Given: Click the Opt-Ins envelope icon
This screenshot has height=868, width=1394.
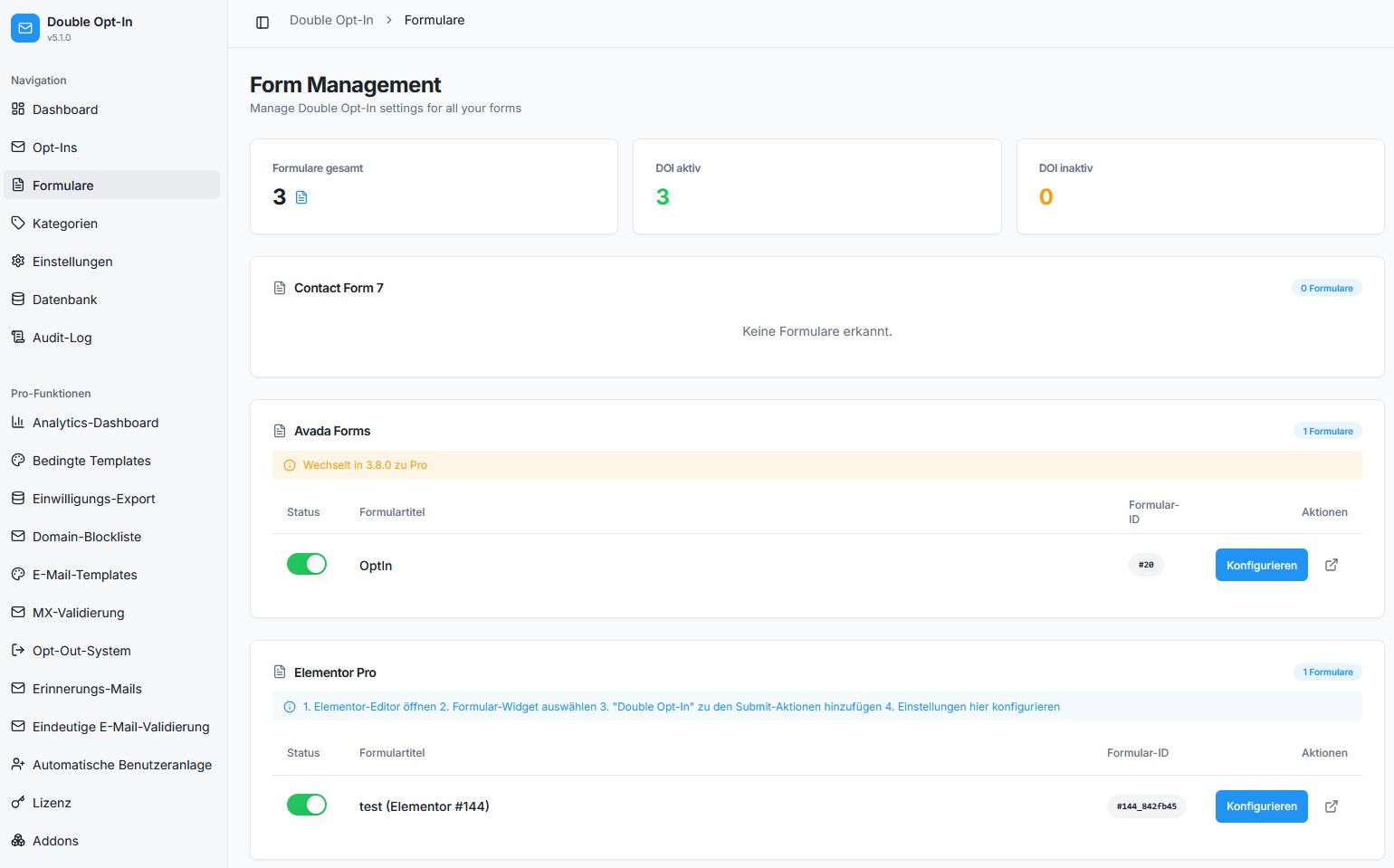Looking at the screenshot, I should point(18,147).
